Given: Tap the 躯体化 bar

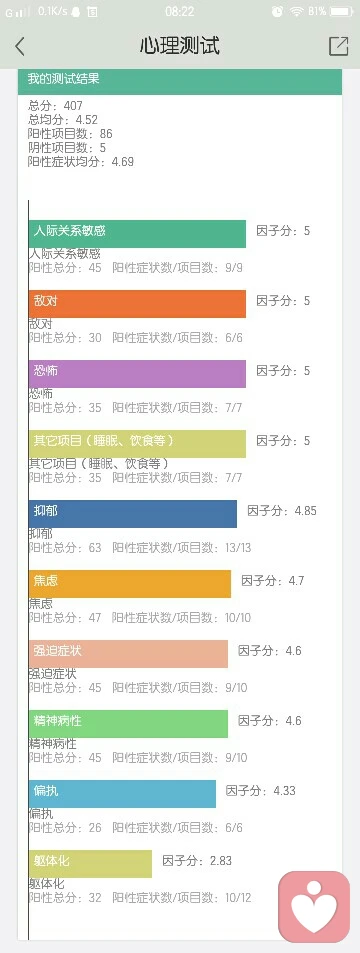Looking at the screenshot, I should click(x=90, y=863).
